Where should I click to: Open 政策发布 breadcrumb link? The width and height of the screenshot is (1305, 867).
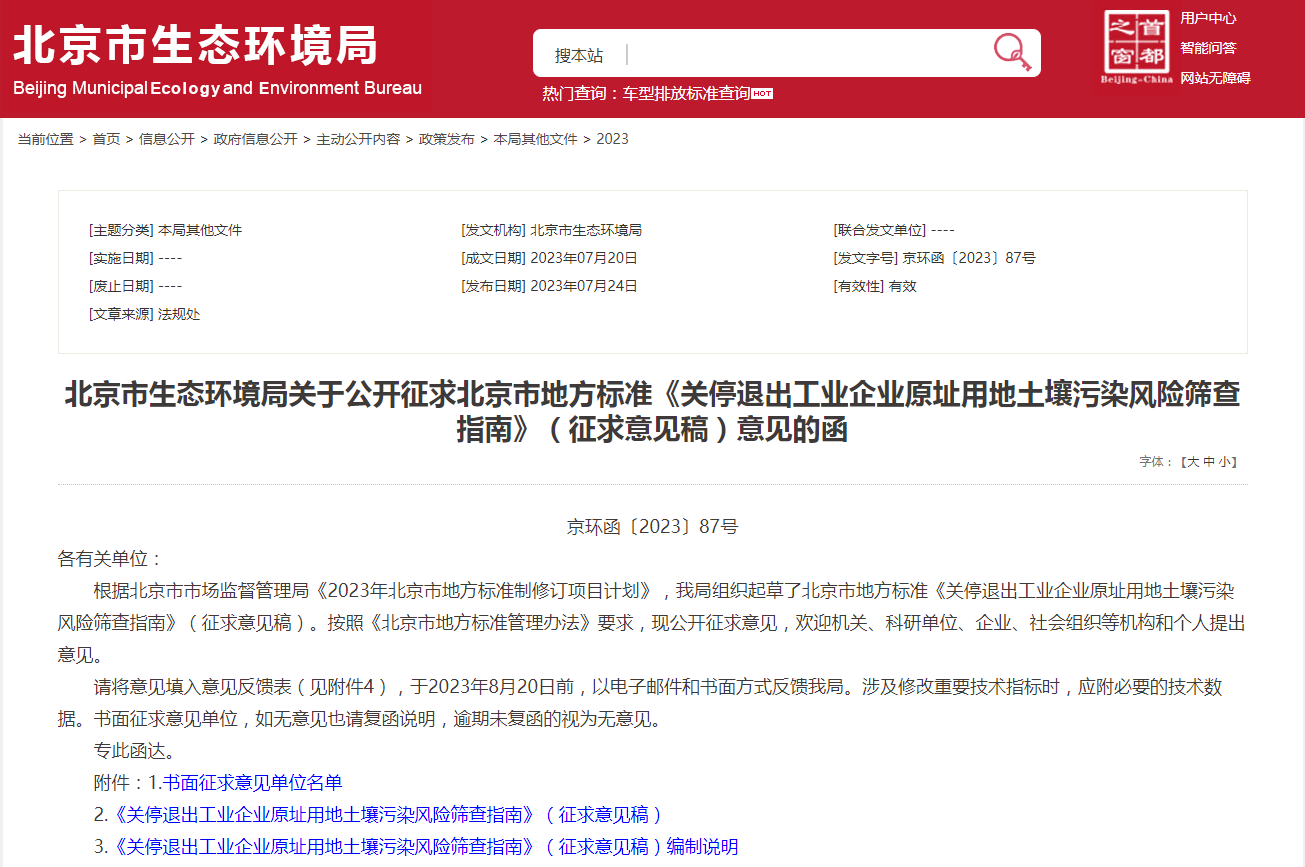446,139
